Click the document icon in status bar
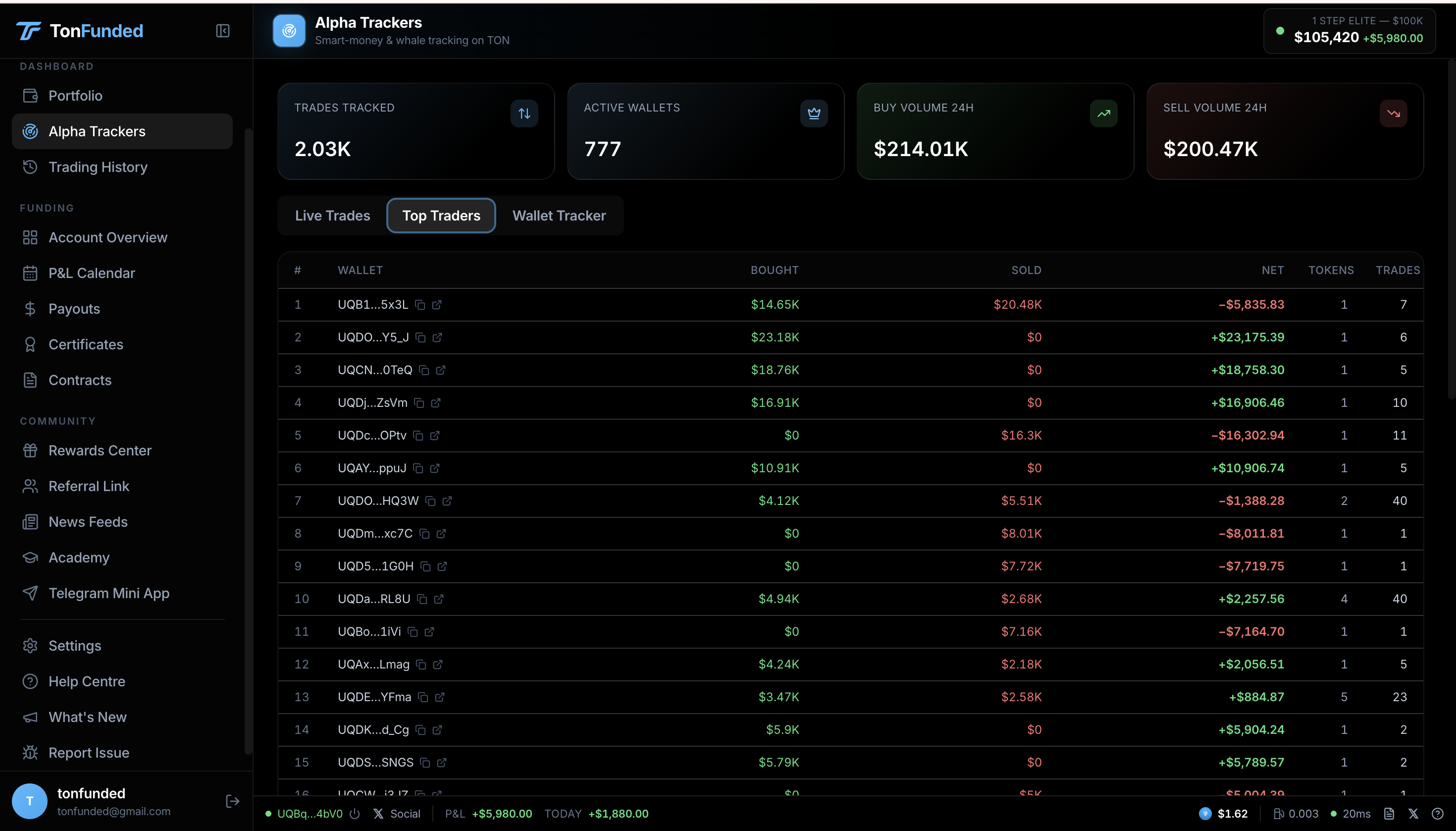Screen dimensions: 1456x831 click(1389, 814)
